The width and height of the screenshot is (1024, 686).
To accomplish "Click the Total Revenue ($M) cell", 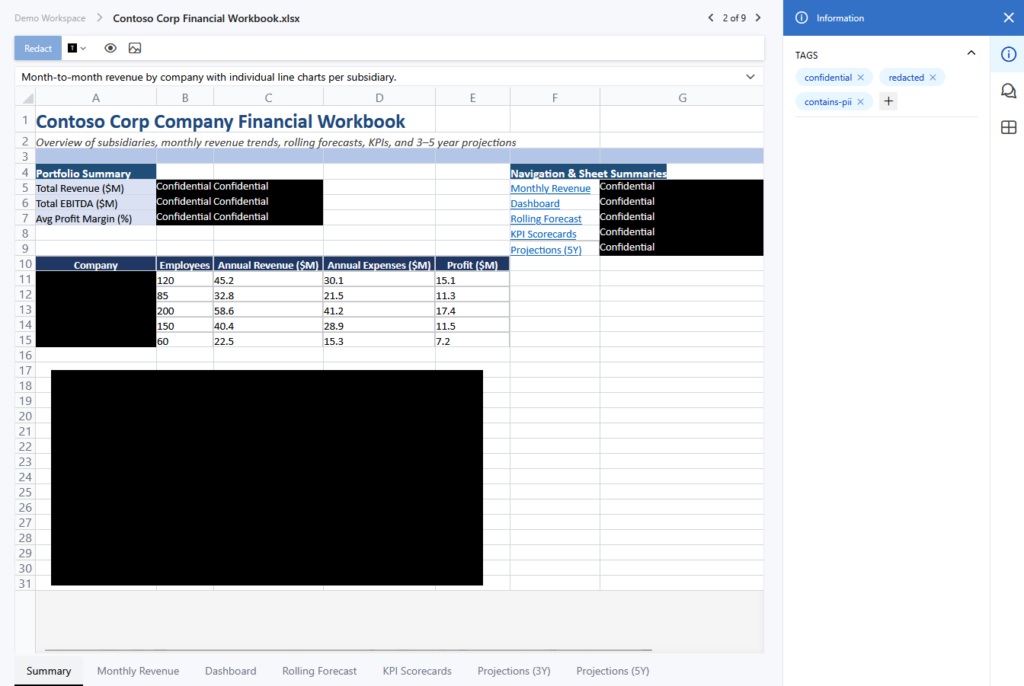I will tap(96, 188).
